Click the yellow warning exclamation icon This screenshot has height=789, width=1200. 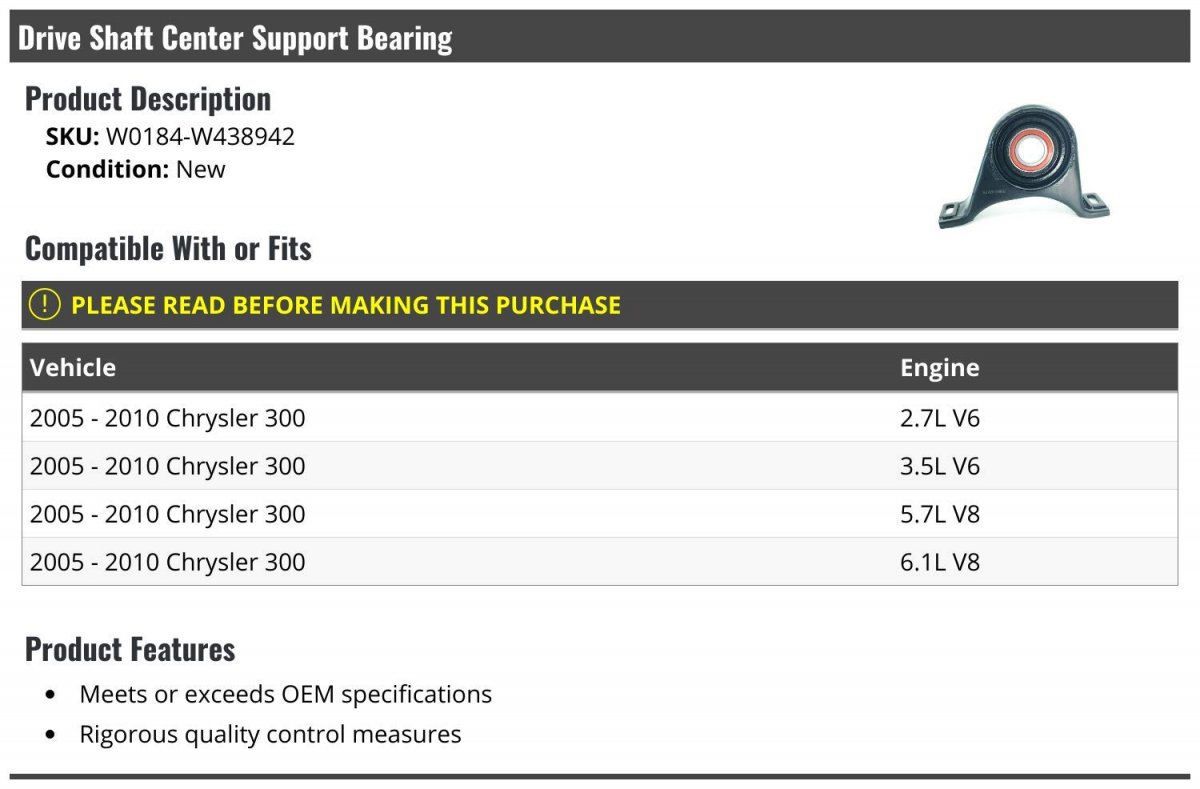(x=44, y=305)
